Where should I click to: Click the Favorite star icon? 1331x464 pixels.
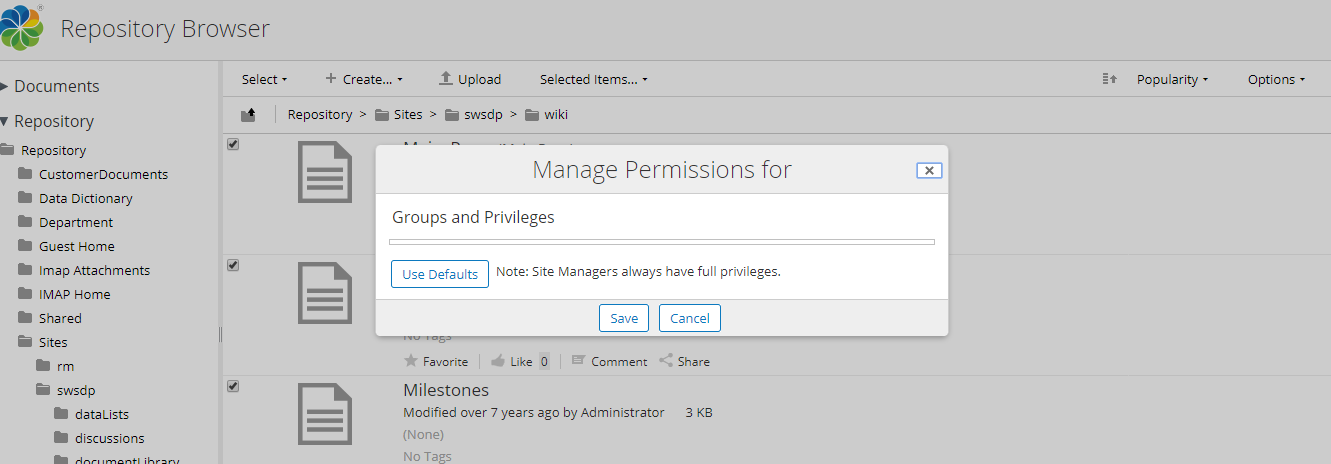pos(411,361)
